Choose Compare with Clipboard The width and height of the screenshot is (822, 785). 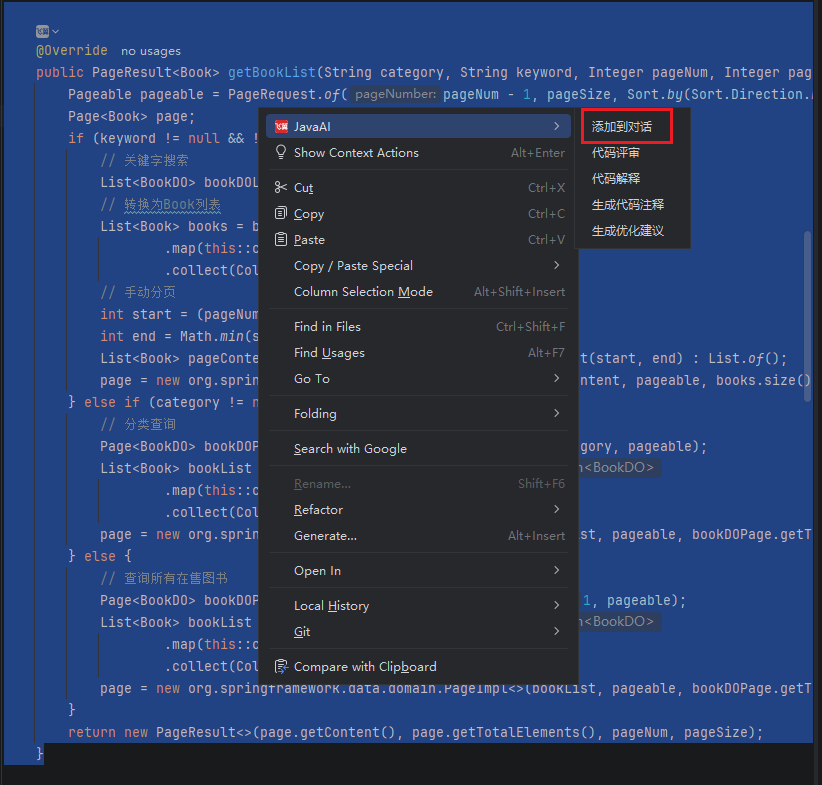[418, 666]
